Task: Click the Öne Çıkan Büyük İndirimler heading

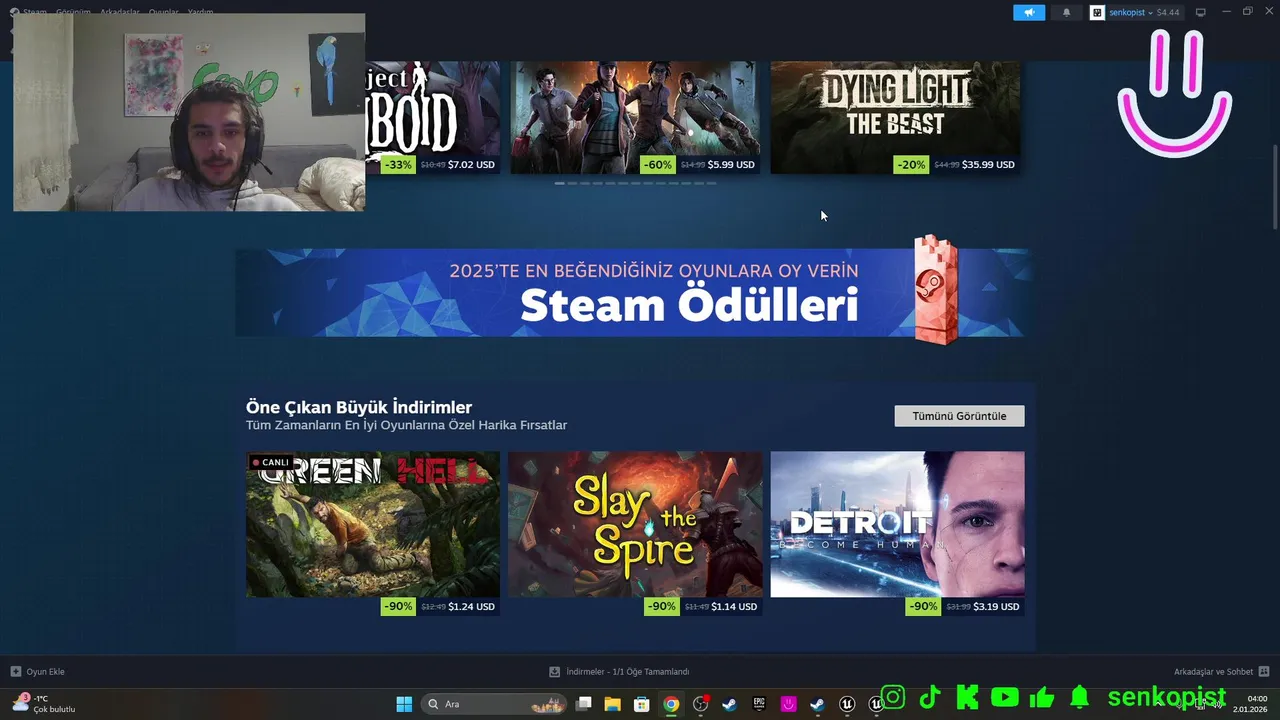Action: 359,407
